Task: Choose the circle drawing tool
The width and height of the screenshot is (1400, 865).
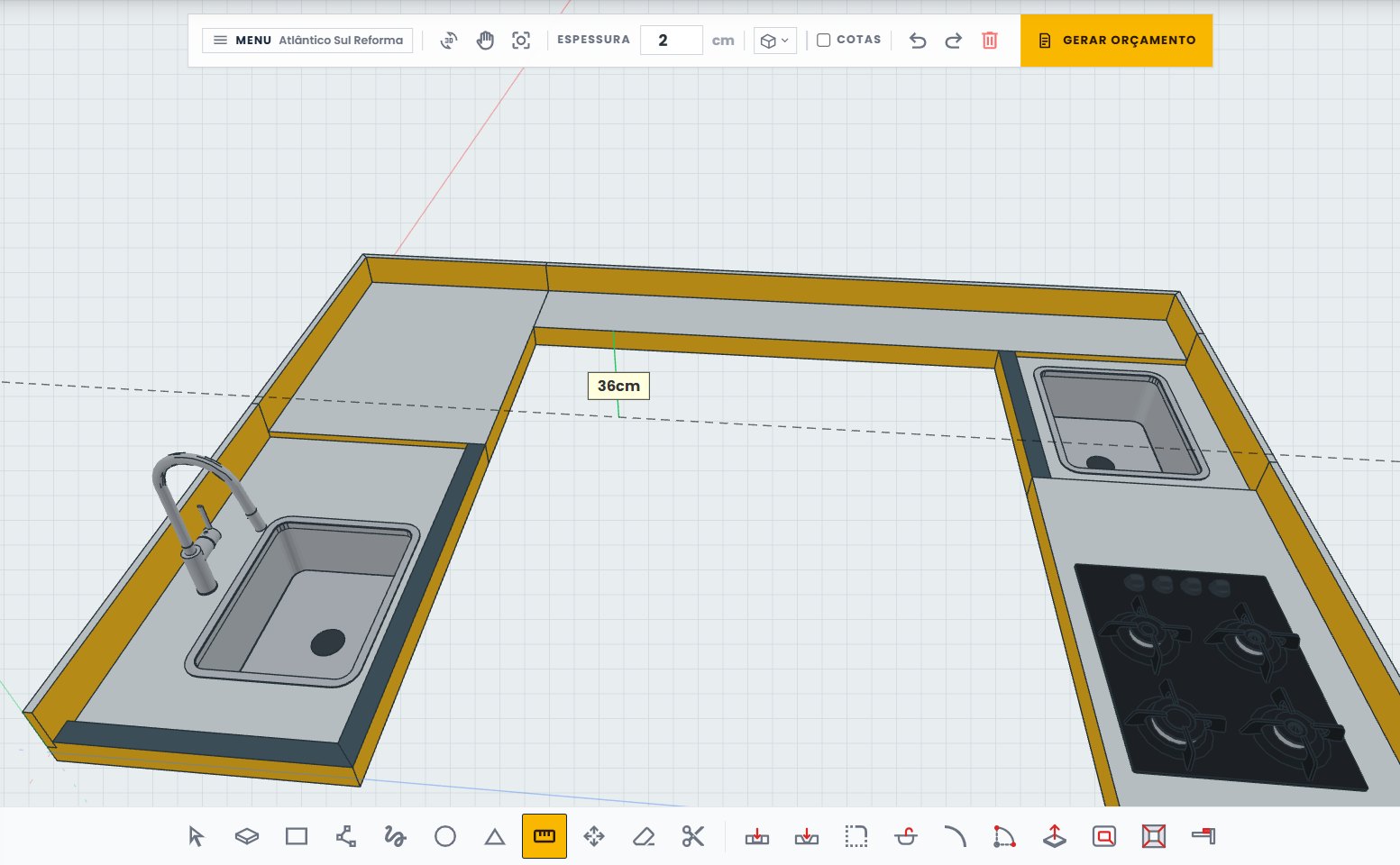Action: click(445, 836)
